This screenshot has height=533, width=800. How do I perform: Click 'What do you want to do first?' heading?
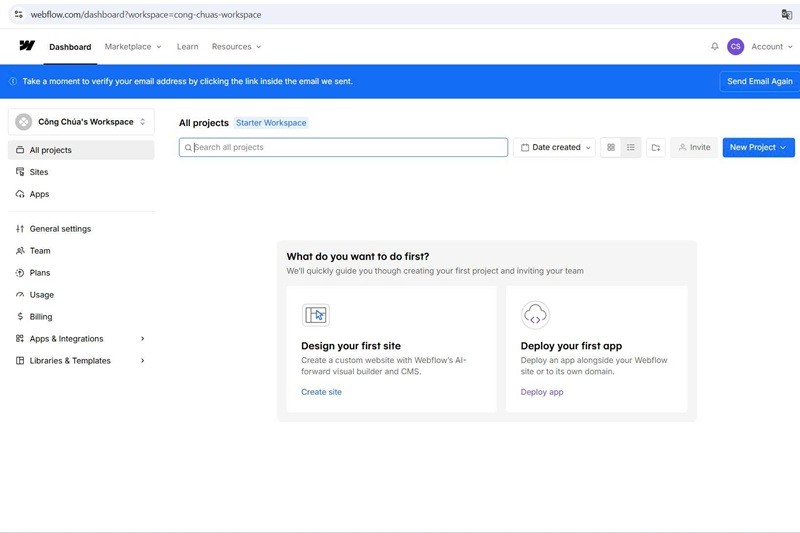(x=358, y=257)
